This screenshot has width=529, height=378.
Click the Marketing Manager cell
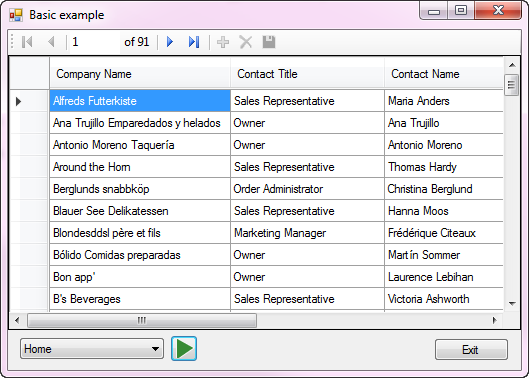coord(307,233)
